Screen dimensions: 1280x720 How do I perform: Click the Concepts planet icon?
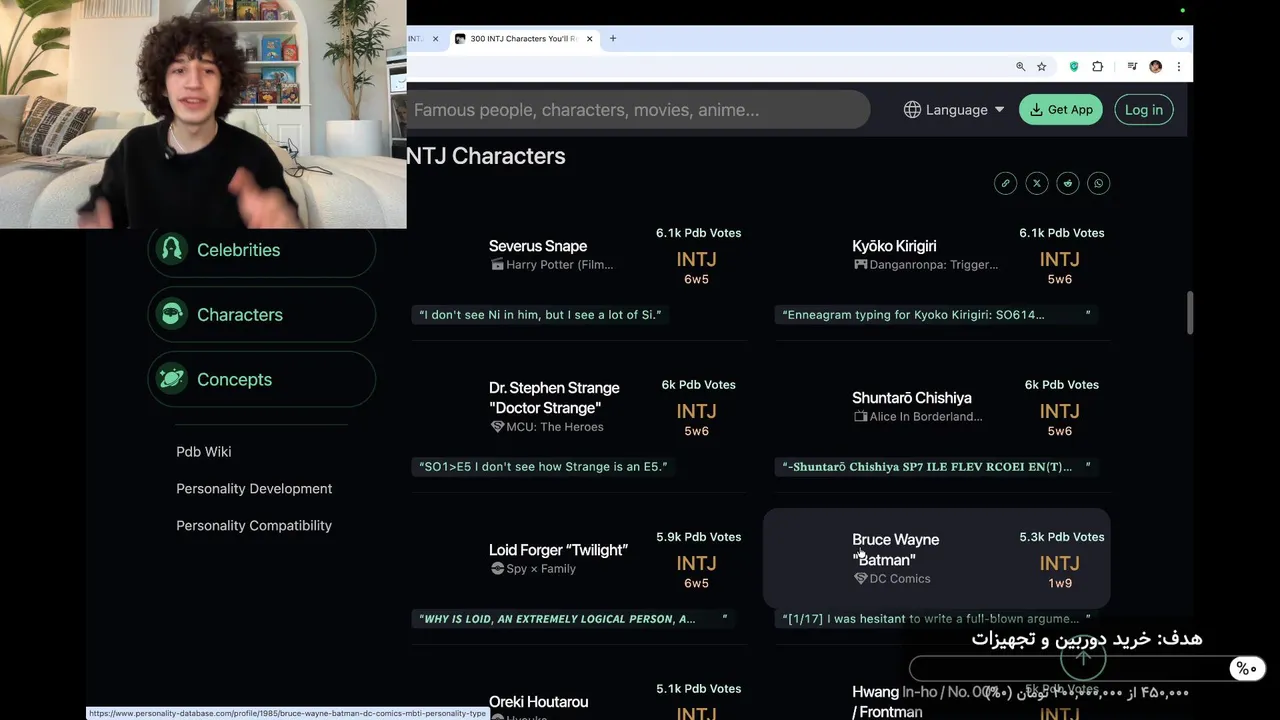172,379
